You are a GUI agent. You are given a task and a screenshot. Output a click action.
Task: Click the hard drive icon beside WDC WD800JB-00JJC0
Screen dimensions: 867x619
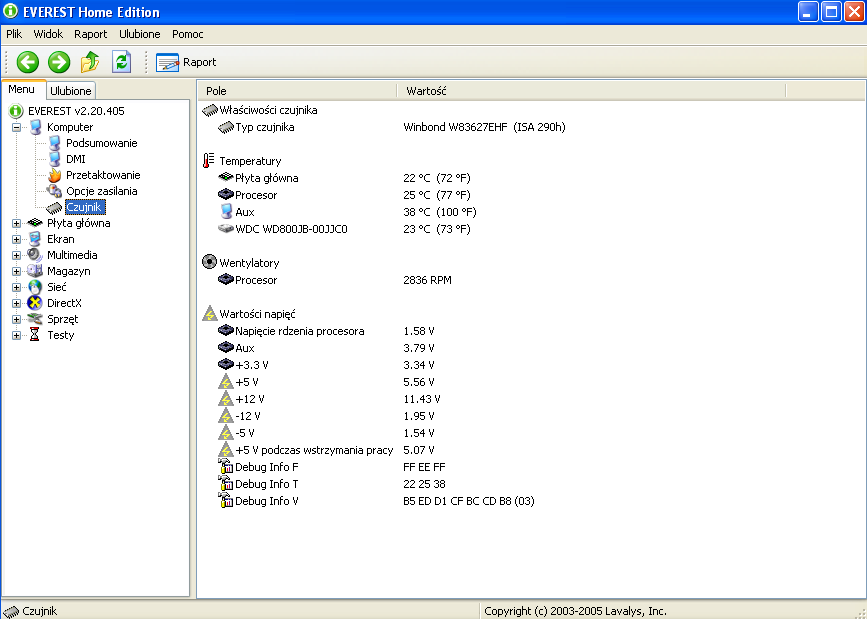click(226, 228)
